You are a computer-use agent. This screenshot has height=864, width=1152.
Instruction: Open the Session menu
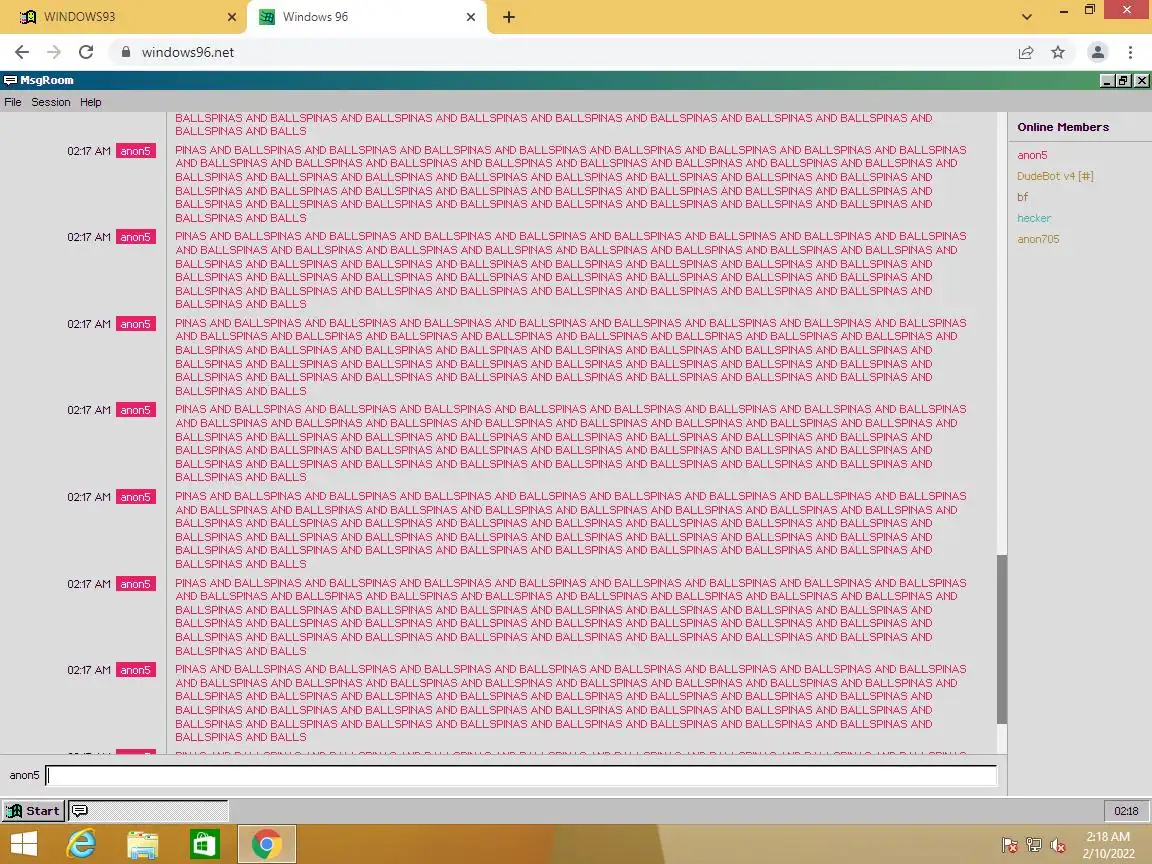[x=51, y=102]
